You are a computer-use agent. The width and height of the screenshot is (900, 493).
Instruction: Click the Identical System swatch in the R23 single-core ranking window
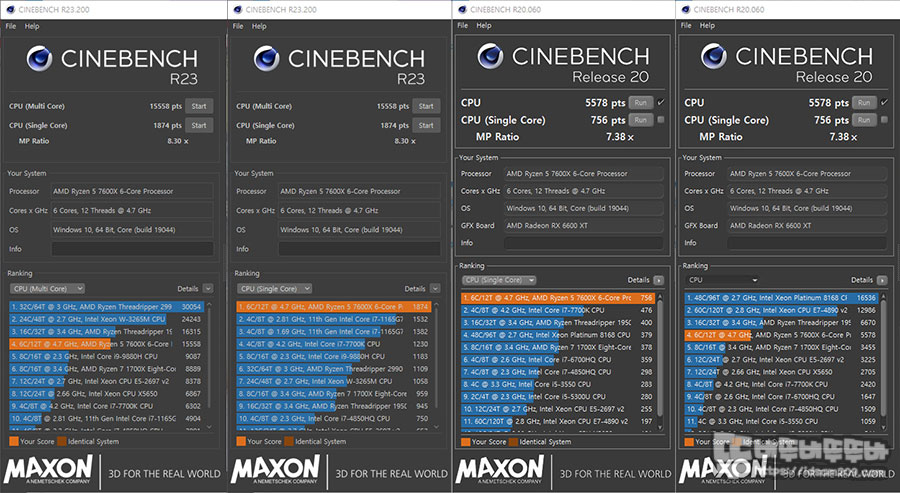pos(289,441)
